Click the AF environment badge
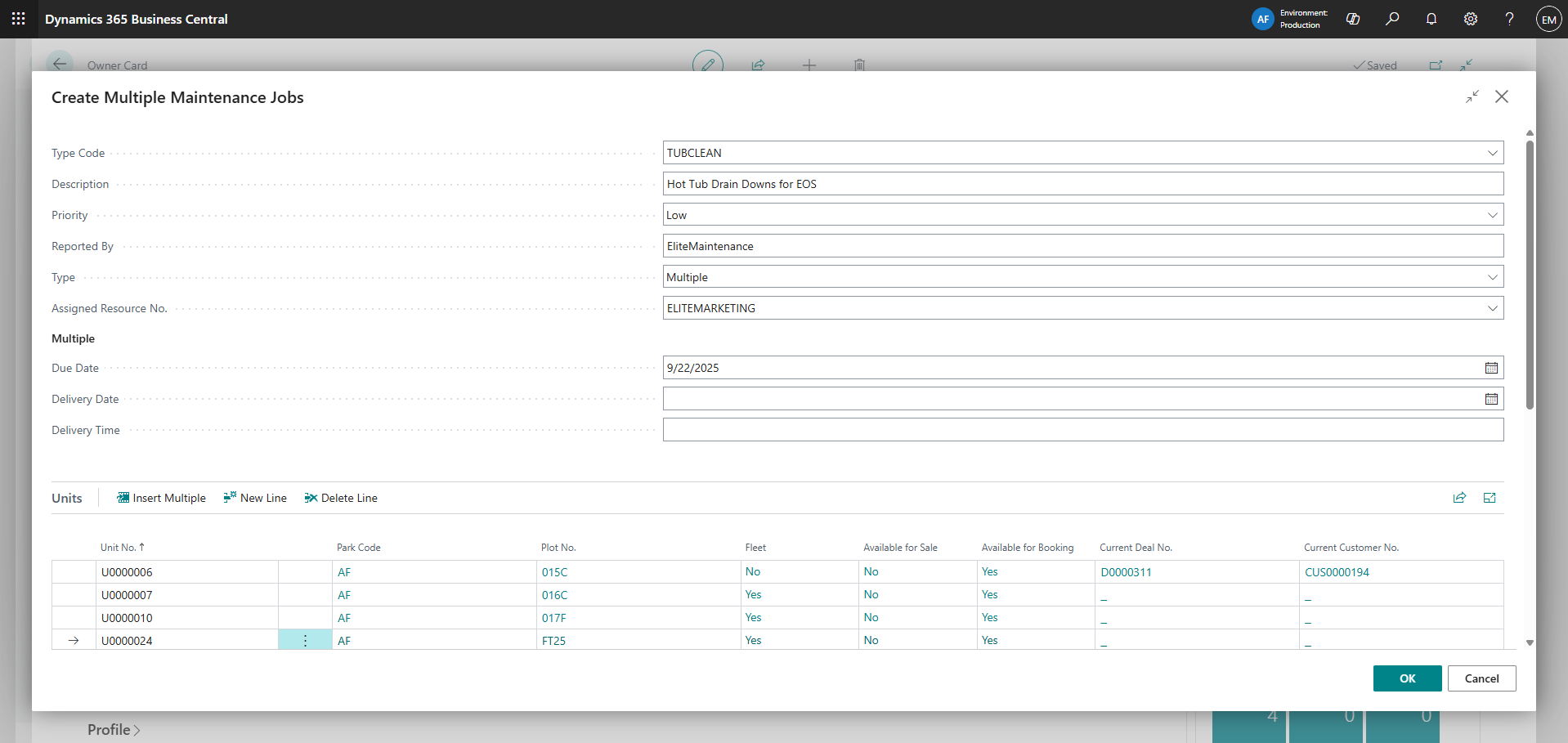Image resolution: width=1568 pixels, height=743 pixels. point(1263,19)
